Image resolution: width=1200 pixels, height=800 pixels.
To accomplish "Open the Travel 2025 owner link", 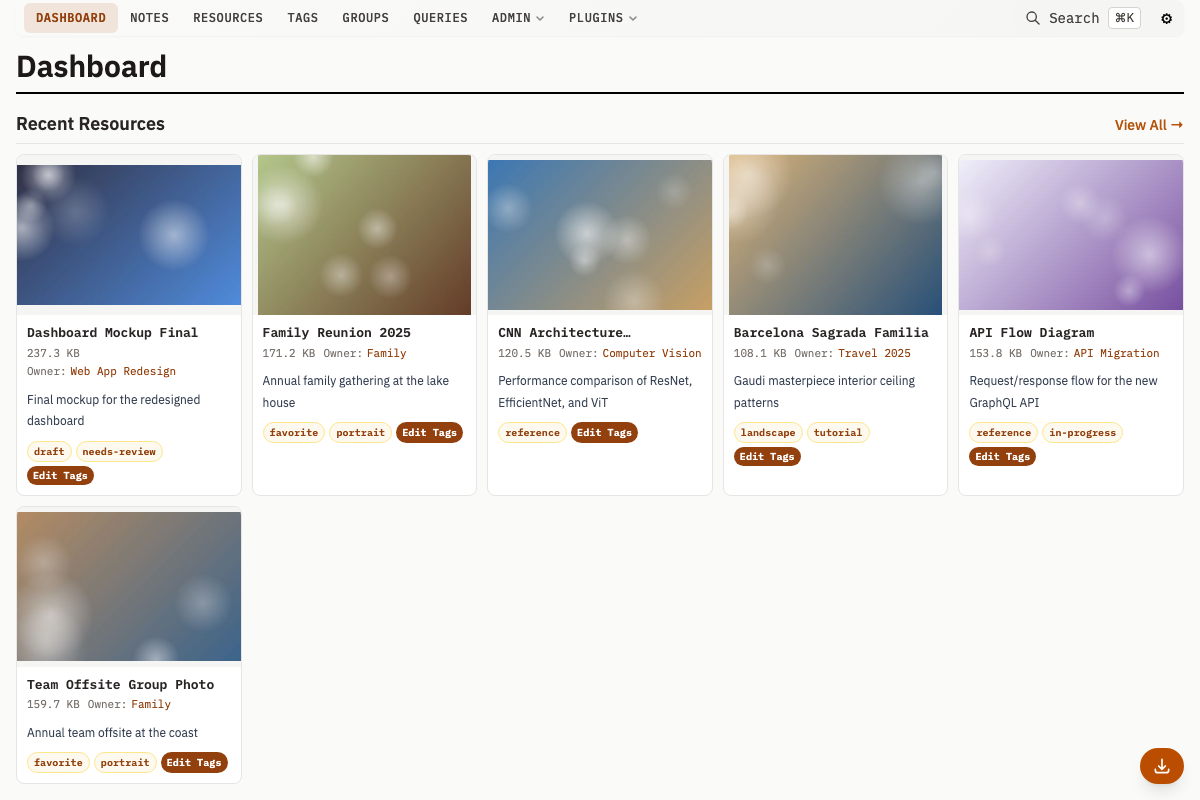I will coord(874,353).
